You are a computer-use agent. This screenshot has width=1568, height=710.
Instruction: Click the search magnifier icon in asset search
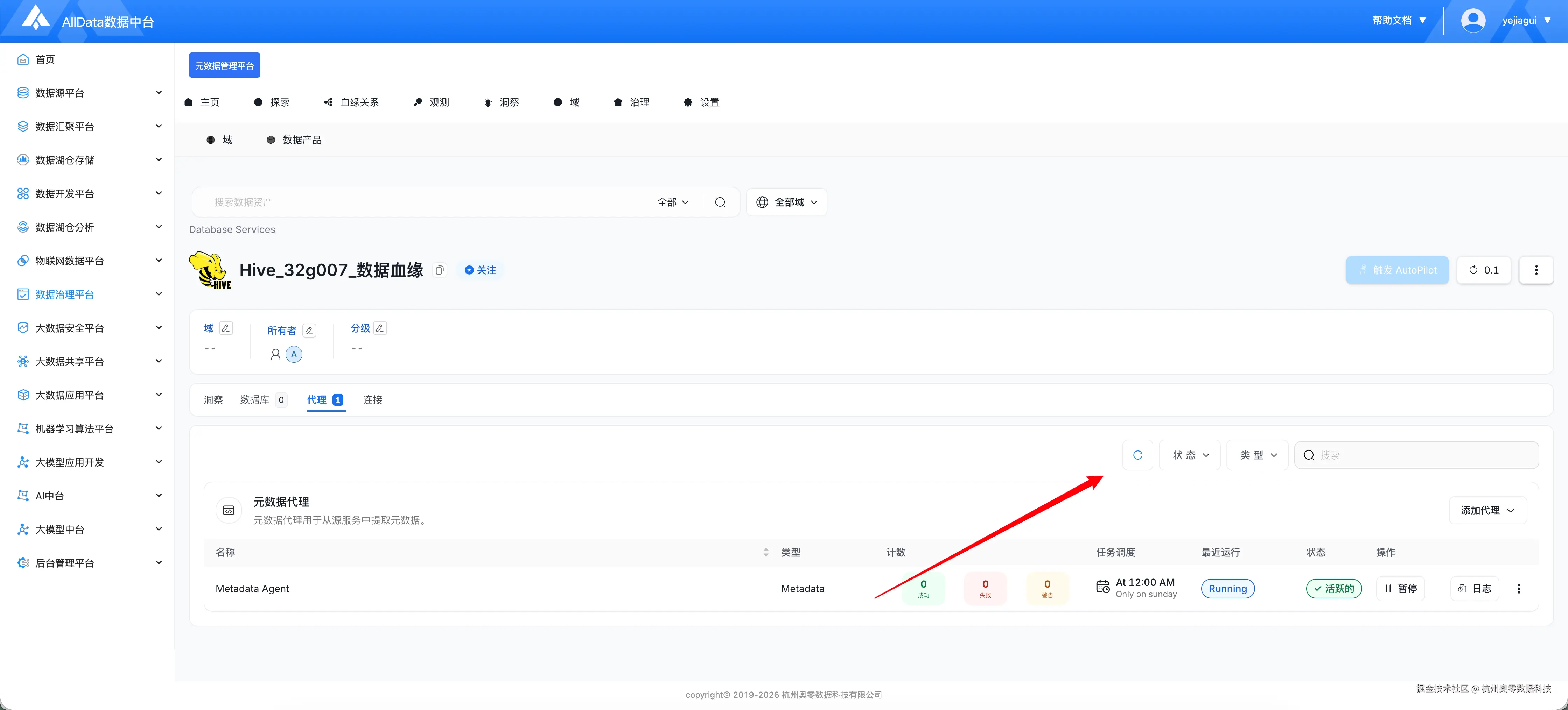click(x=720, y=202)
